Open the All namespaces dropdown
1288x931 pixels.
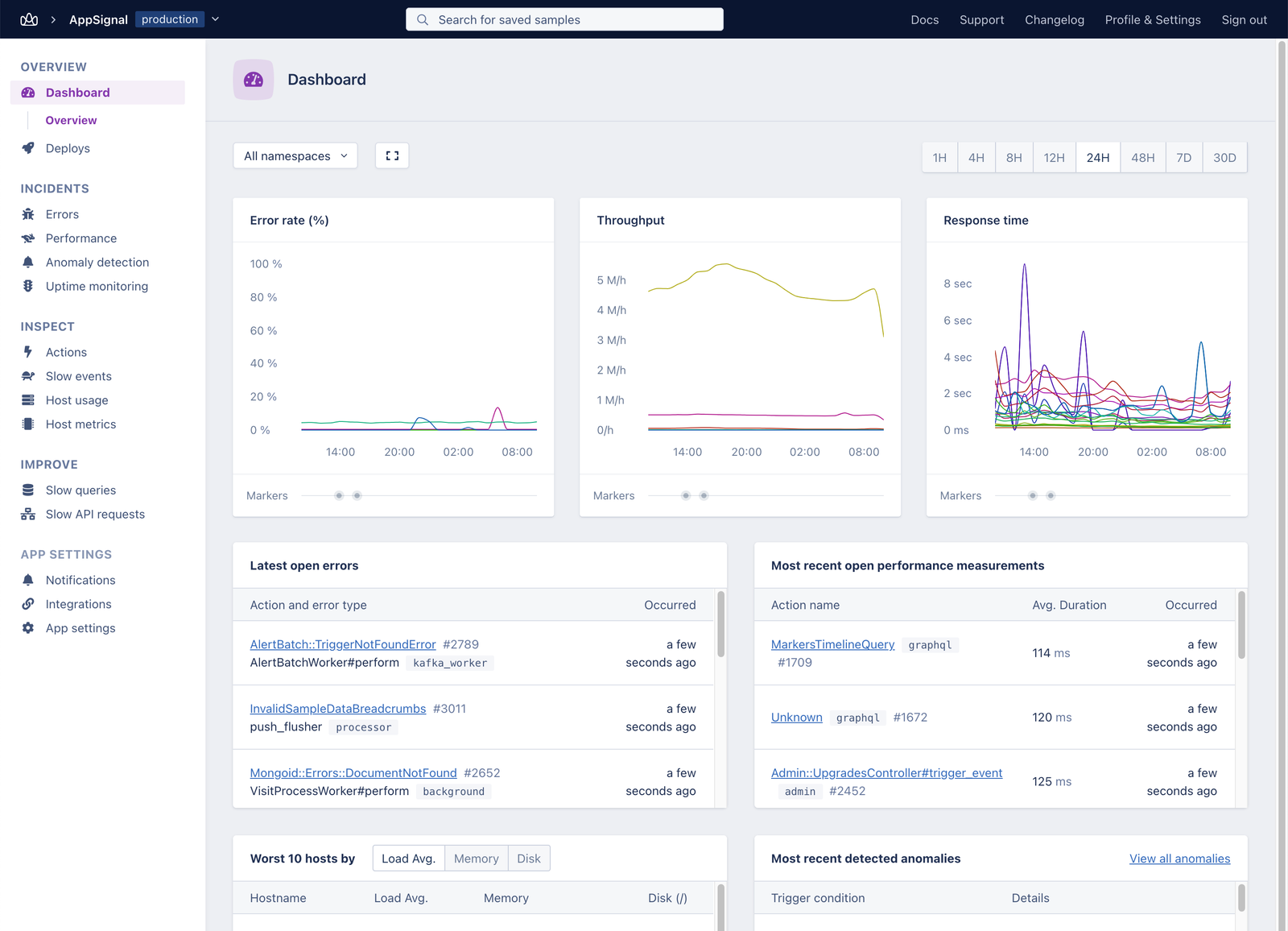click(x=295, y=155)
